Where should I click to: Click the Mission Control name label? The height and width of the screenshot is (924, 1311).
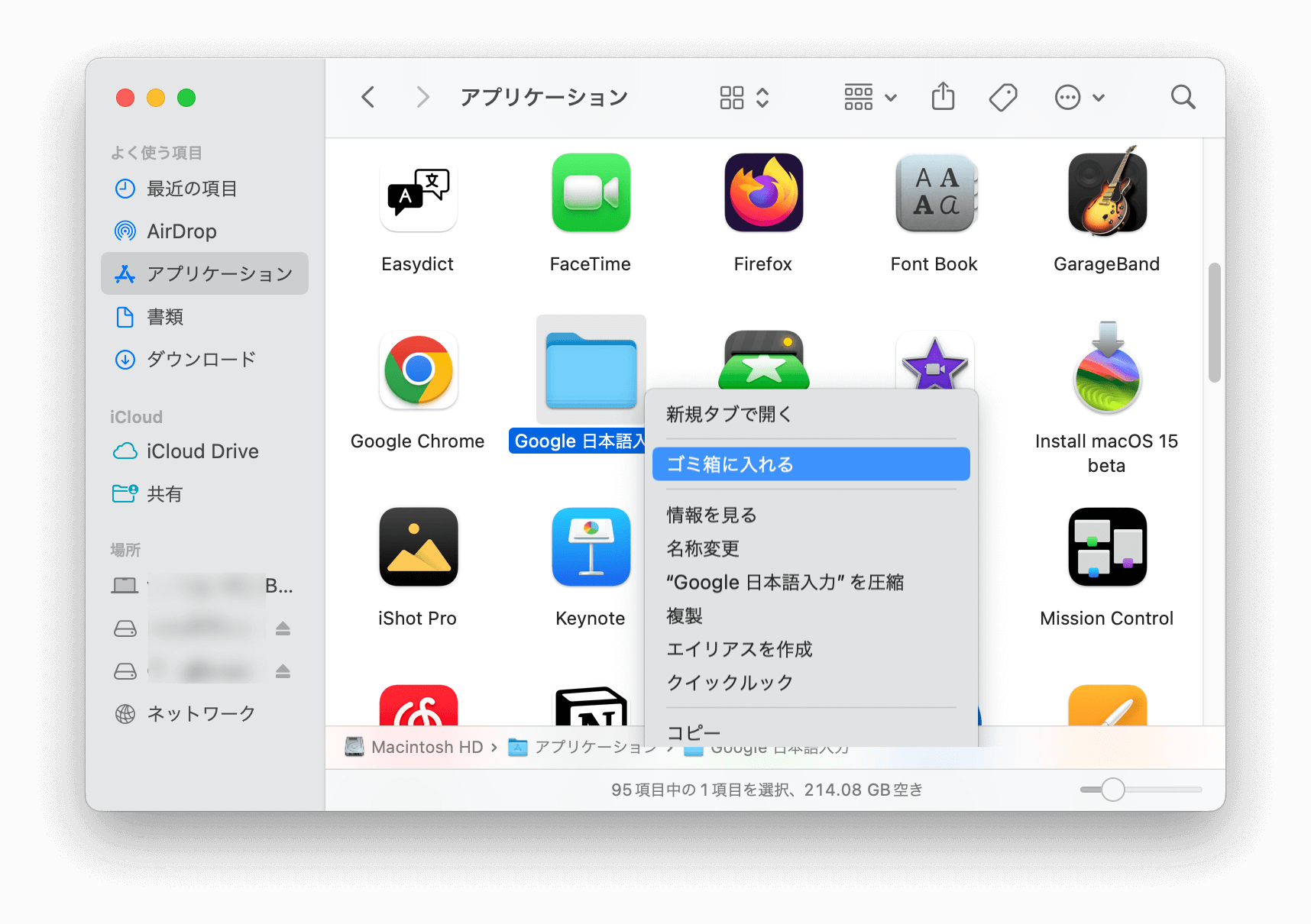tap(1107, 619)
